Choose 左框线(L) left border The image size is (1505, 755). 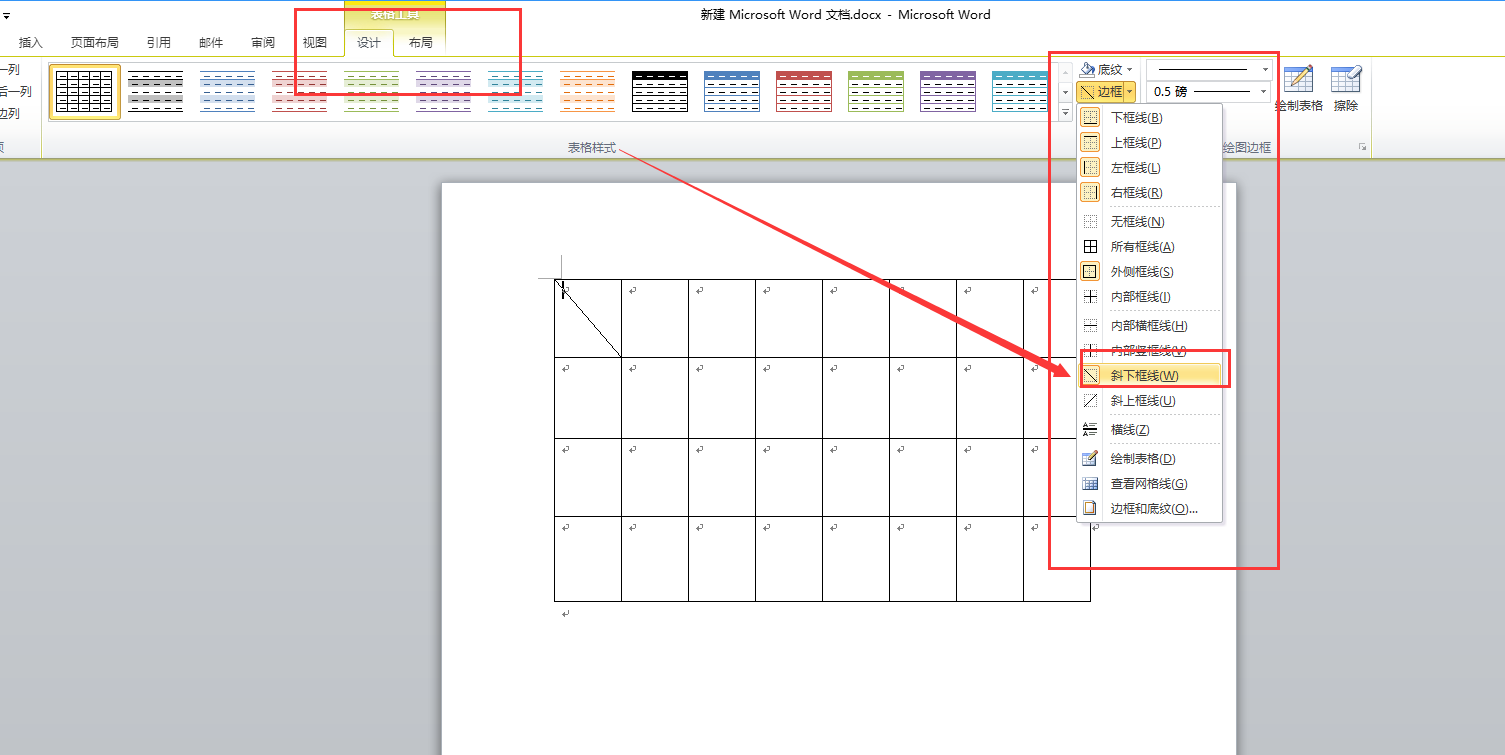click(x=1149, y=168)
